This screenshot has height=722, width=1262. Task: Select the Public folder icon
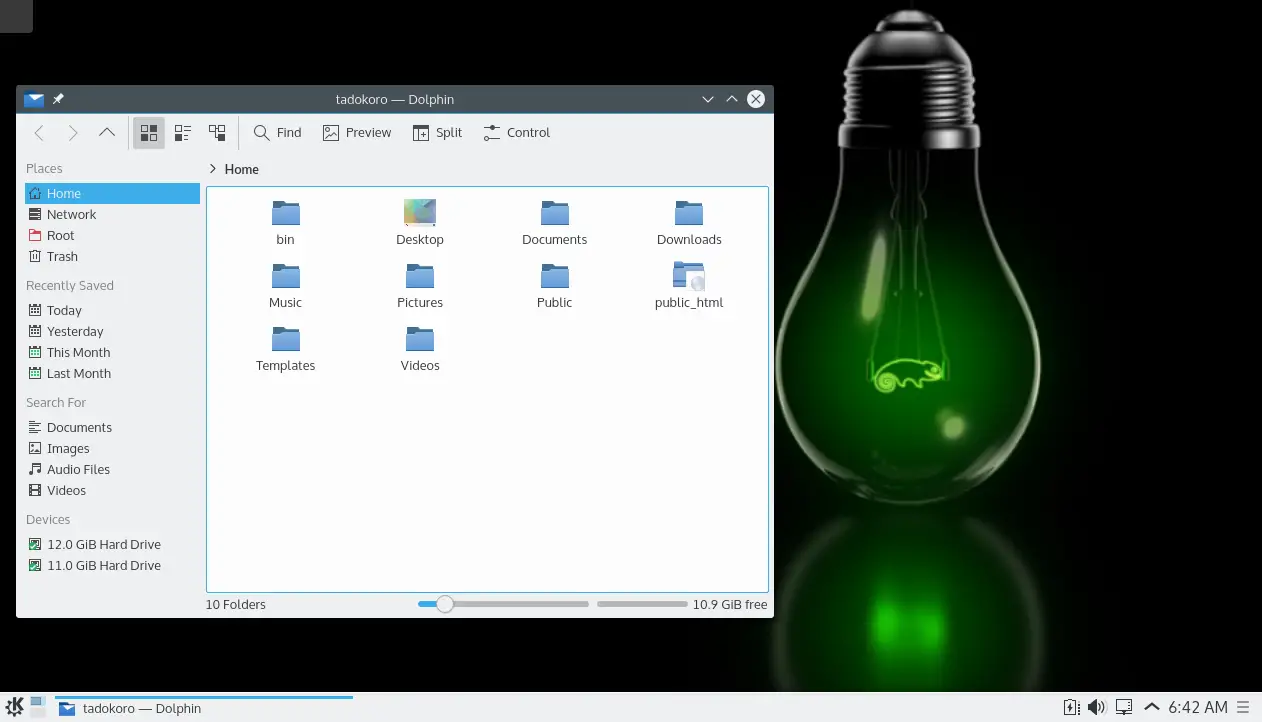(x=555, y=276)
